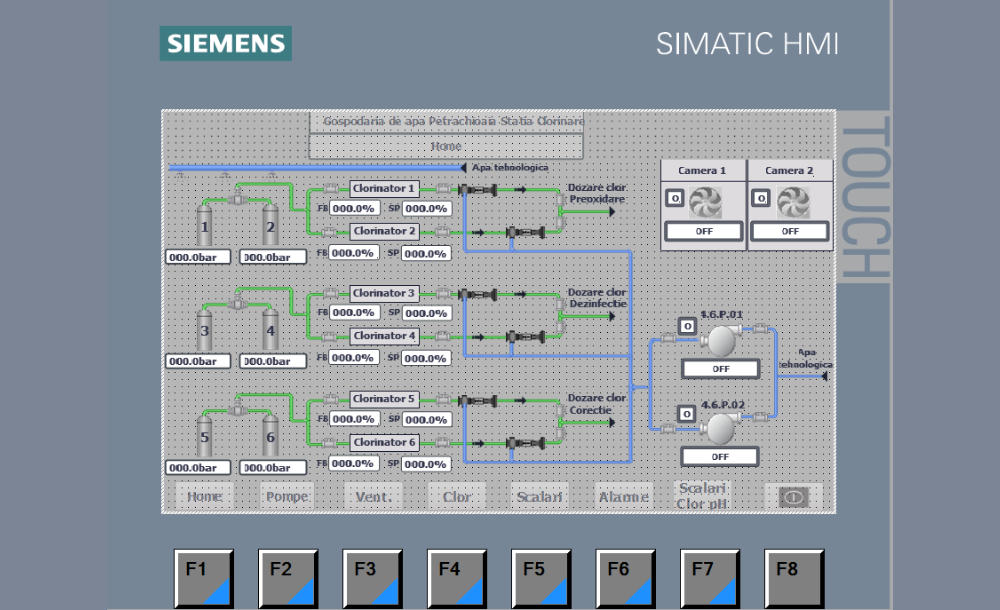Toggle the 4.6.P.02 pump O switch
This screenshot has width=1000, height=610.
tap(686, 414)
